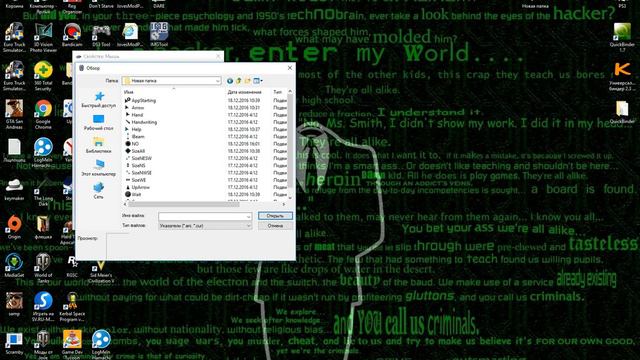Open the file type filter dropdown
The image size is (640, 360).
click(x=248, y=226)
